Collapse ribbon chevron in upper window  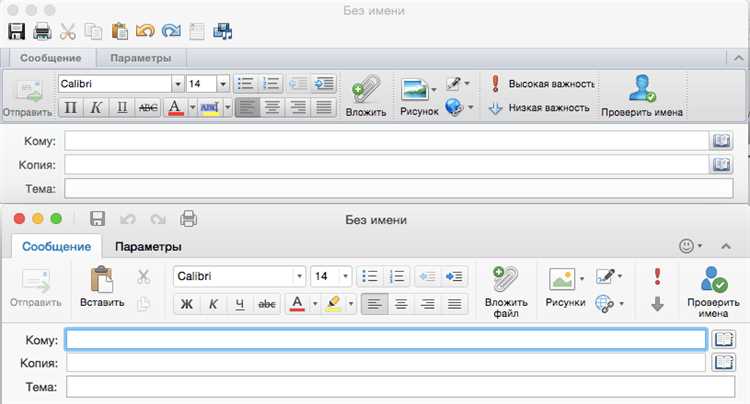[738, 58]
